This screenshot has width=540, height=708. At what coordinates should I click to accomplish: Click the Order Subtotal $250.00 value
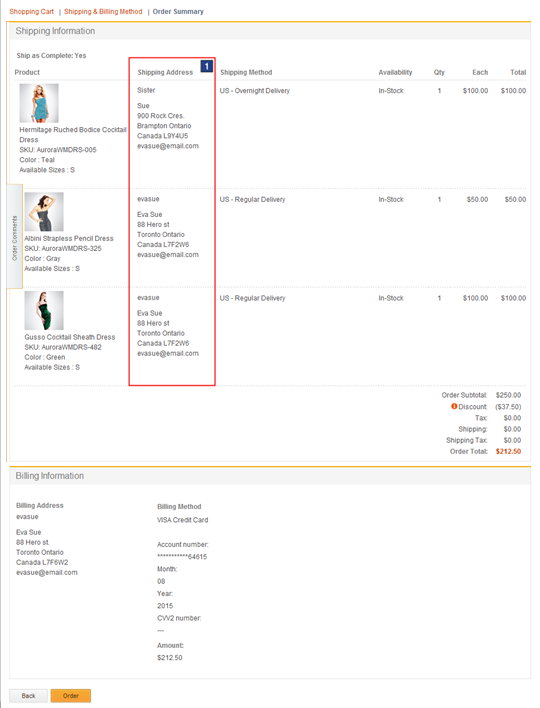pyautogui.click(x=508, y=395)
